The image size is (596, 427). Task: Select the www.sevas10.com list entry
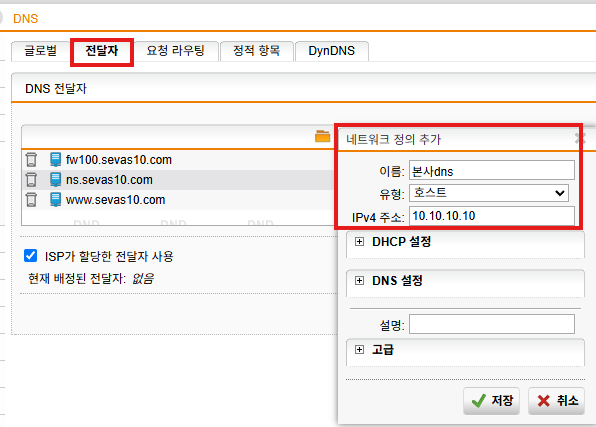click(115, 200)
